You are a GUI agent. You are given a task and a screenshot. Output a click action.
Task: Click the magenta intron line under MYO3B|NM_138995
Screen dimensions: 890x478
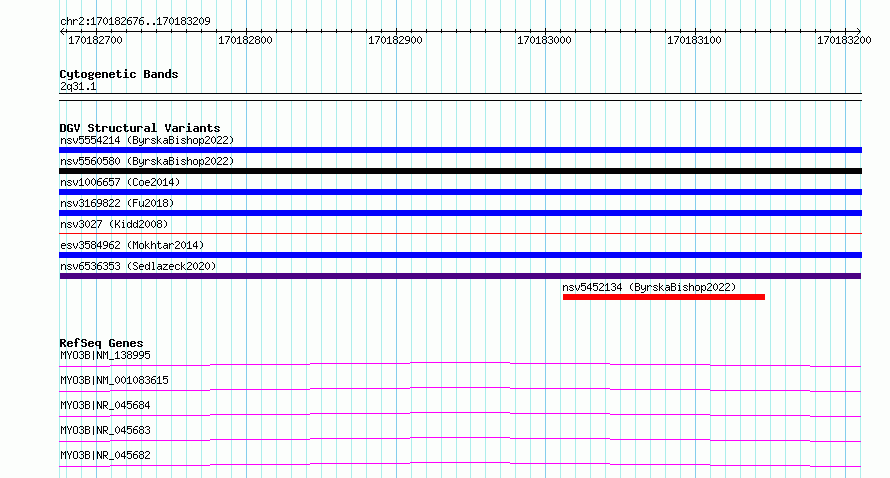[460, 363]
